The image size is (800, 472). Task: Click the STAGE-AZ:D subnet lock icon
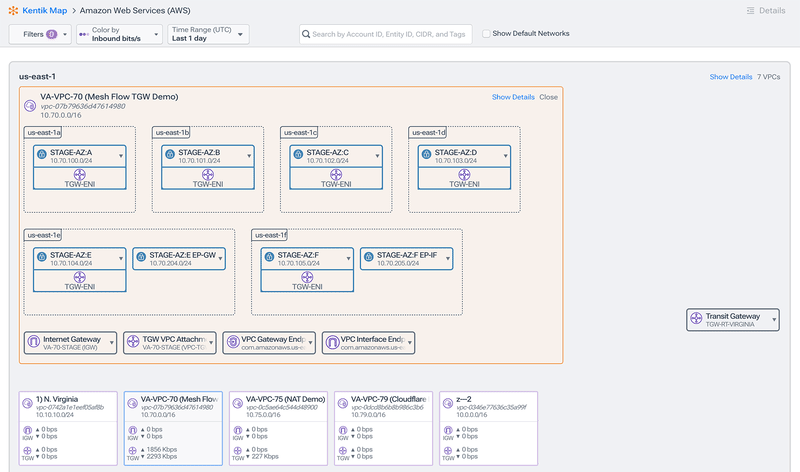click(426, 154)
